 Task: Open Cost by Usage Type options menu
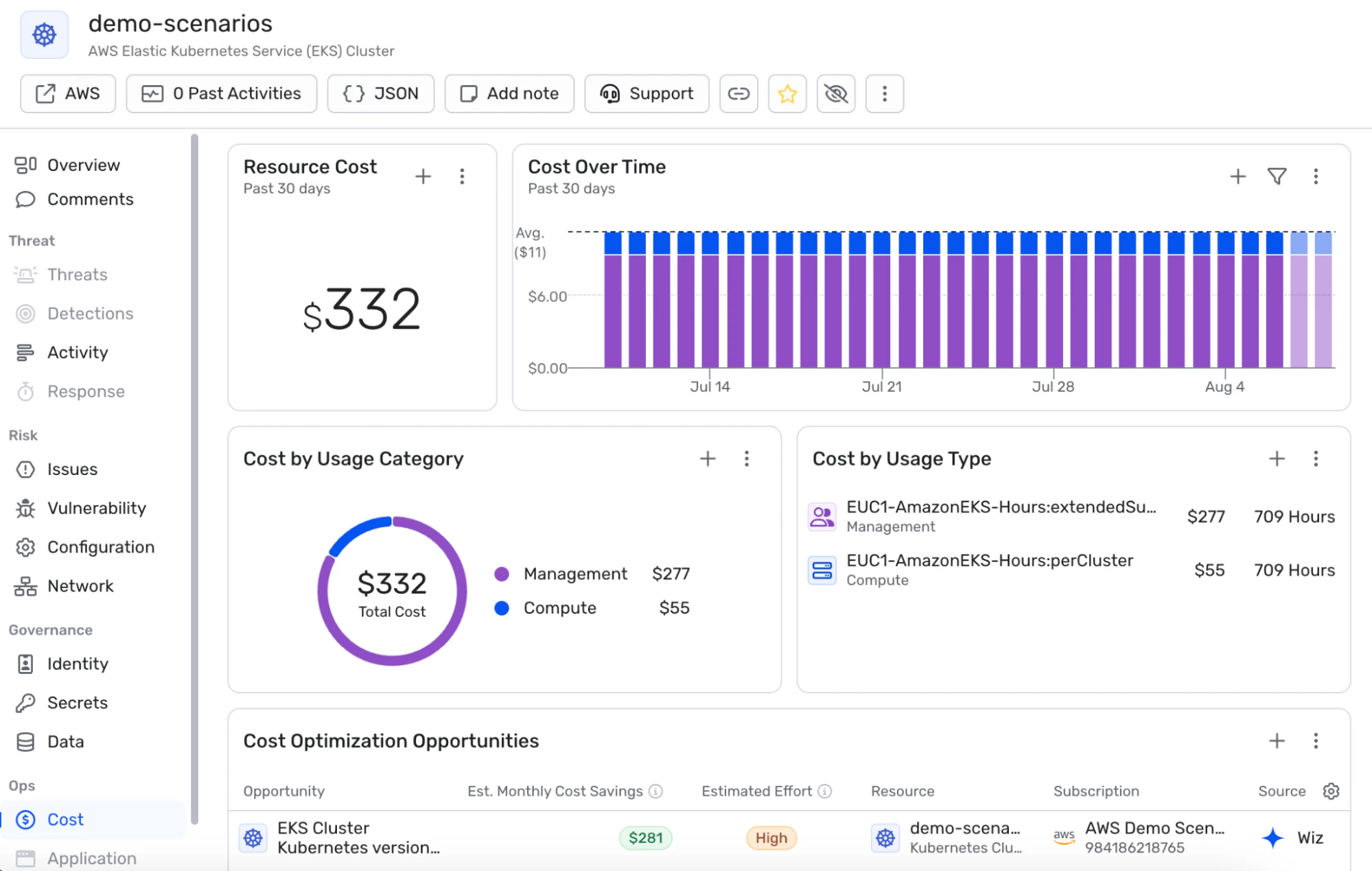pyautogui.click(x=1316, y=458)
